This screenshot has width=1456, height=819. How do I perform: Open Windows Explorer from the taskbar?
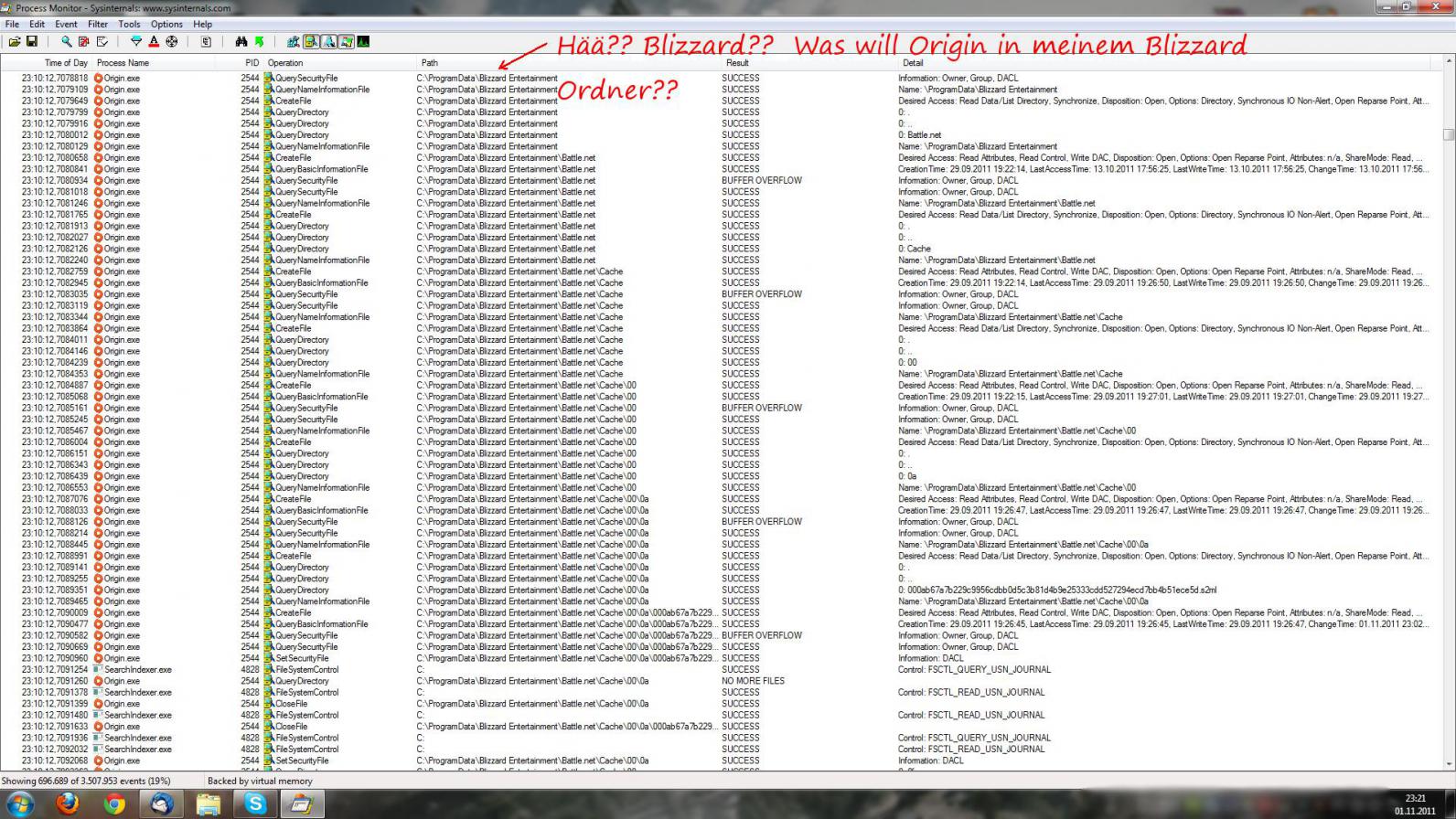pyautogui.click(x=209, y=804)
